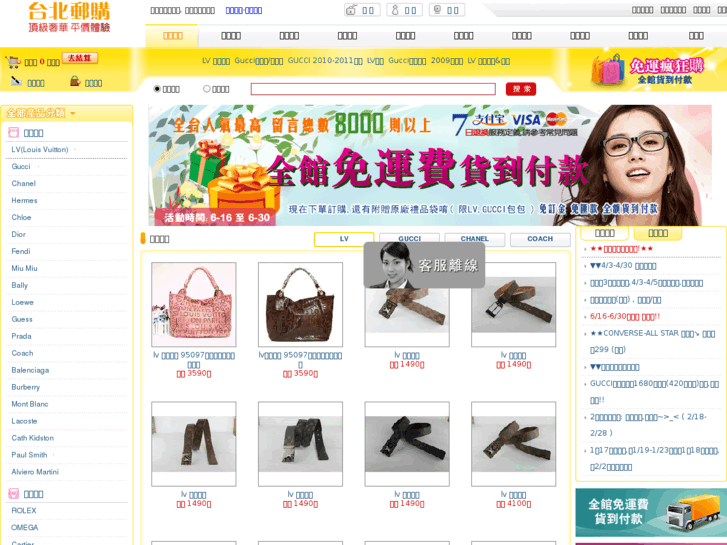
Task: Click the top bar padlock icon button
Action: point(362,10)
